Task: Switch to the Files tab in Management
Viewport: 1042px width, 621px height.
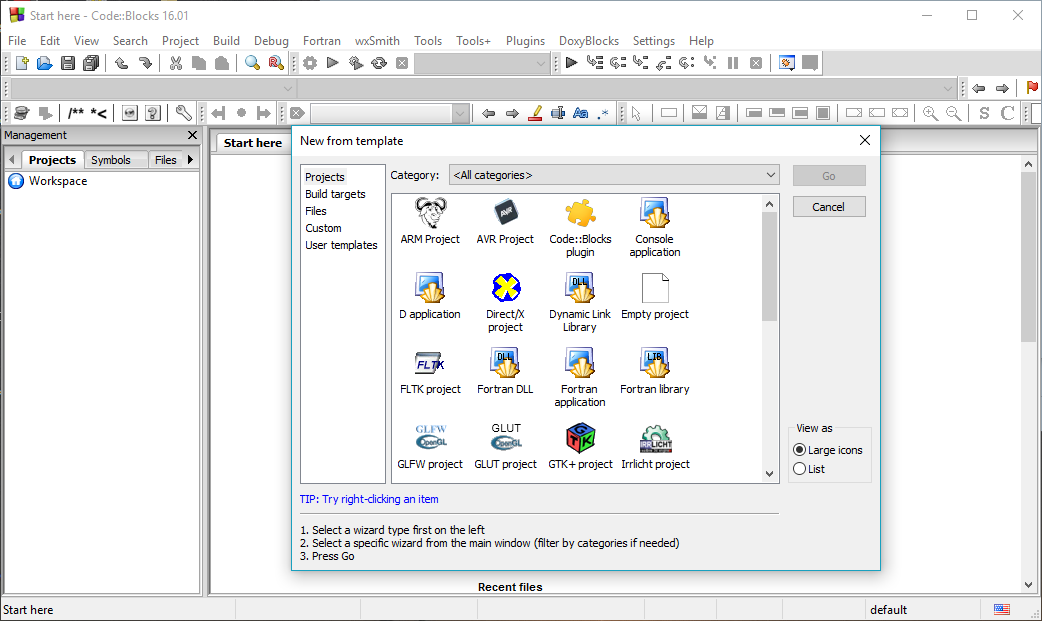Action: coord(165,160)
